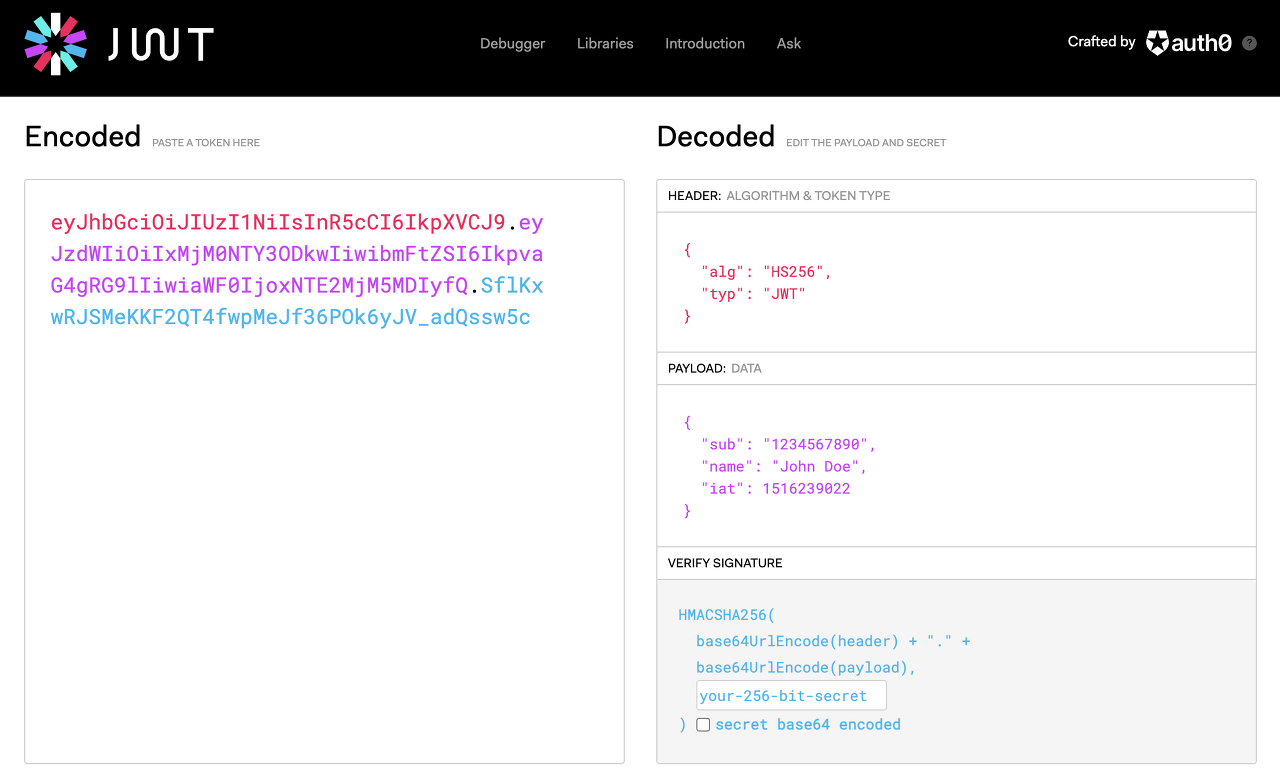Screen dimensions: 1280x781
Task: Open the Introduction nav item
Action: (705, 44)
